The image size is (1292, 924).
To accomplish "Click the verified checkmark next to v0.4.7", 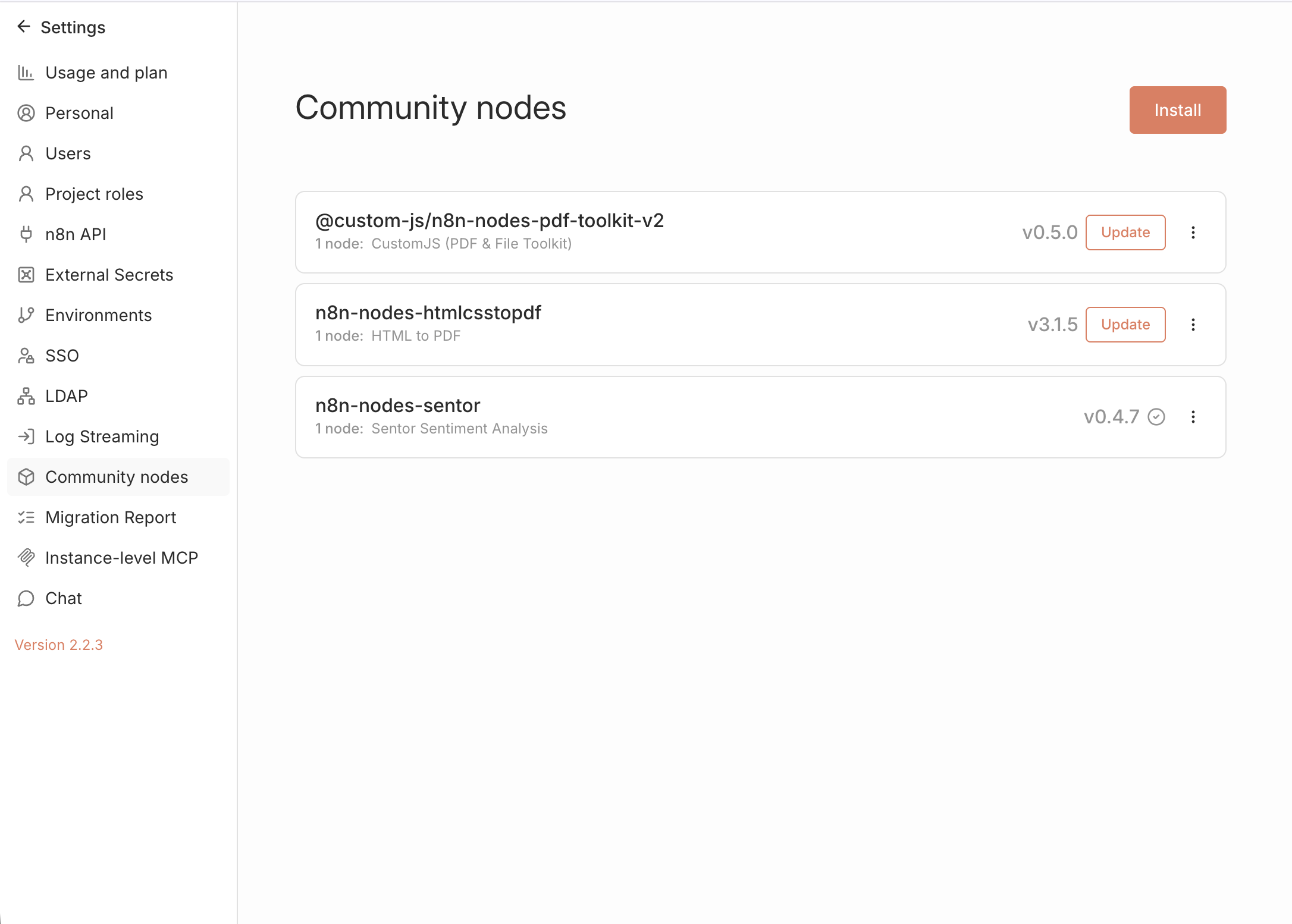I will point(1156,417).
